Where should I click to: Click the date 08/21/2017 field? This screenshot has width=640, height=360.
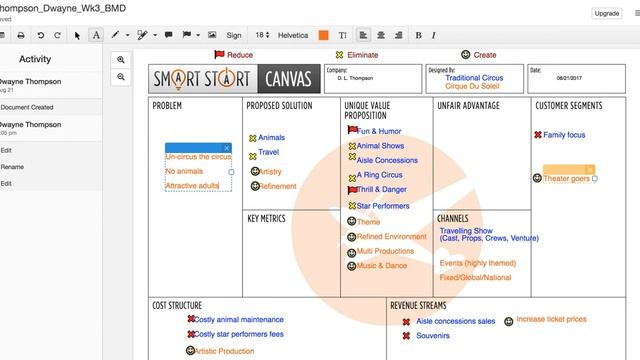click(x=569, y=78)
